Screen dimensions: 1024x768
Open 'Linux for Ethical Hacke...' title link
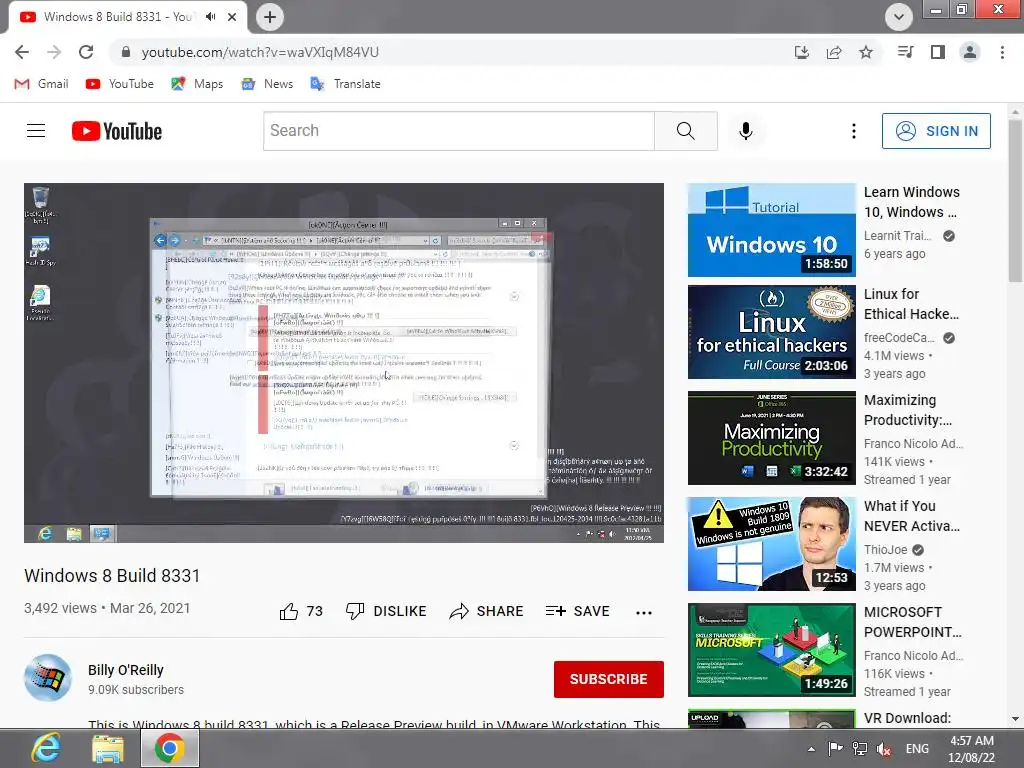(x=912, y=304)
